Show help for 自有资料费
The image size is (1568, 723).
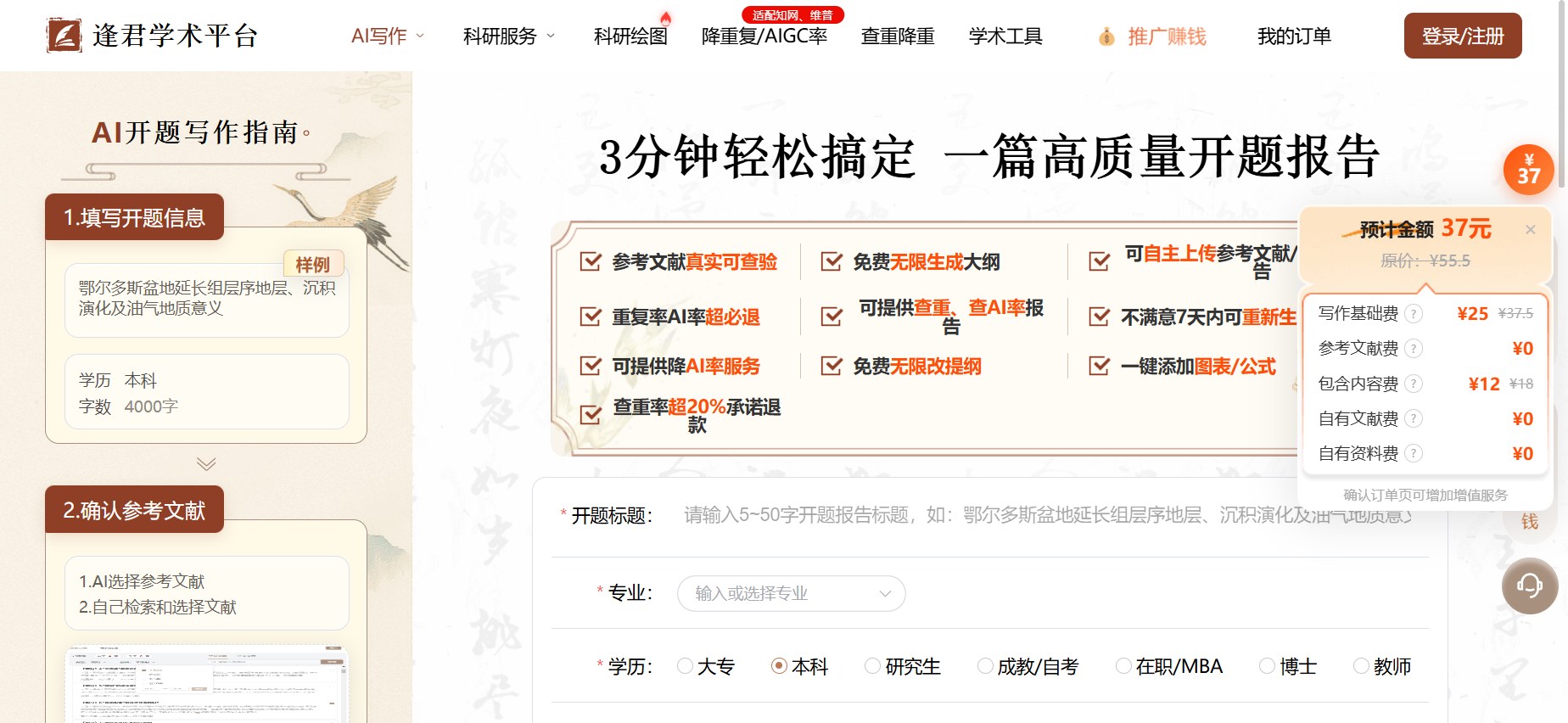point(1414,453)
